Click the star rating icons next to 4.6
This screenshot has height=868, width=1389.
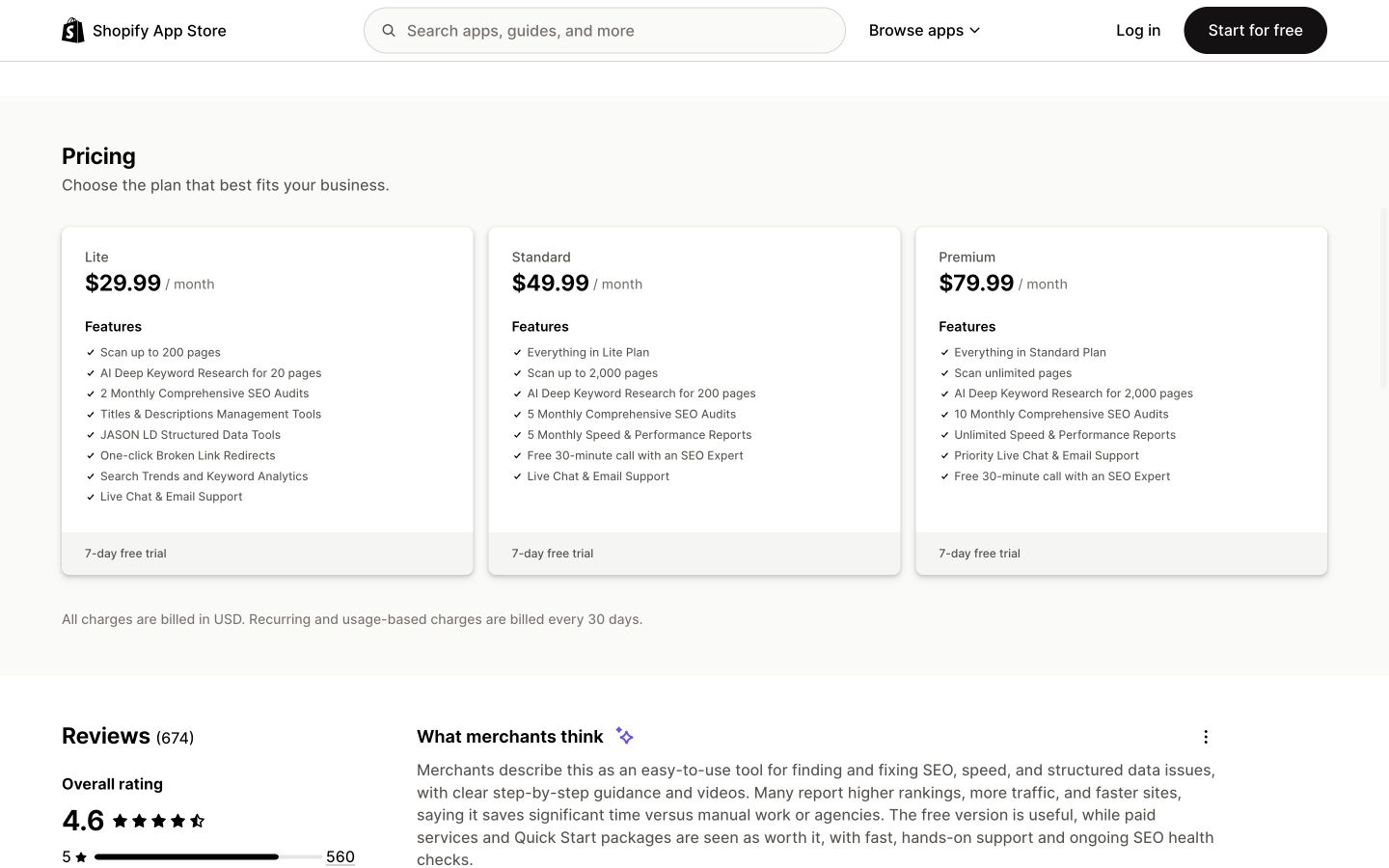[x=158, y=821]
